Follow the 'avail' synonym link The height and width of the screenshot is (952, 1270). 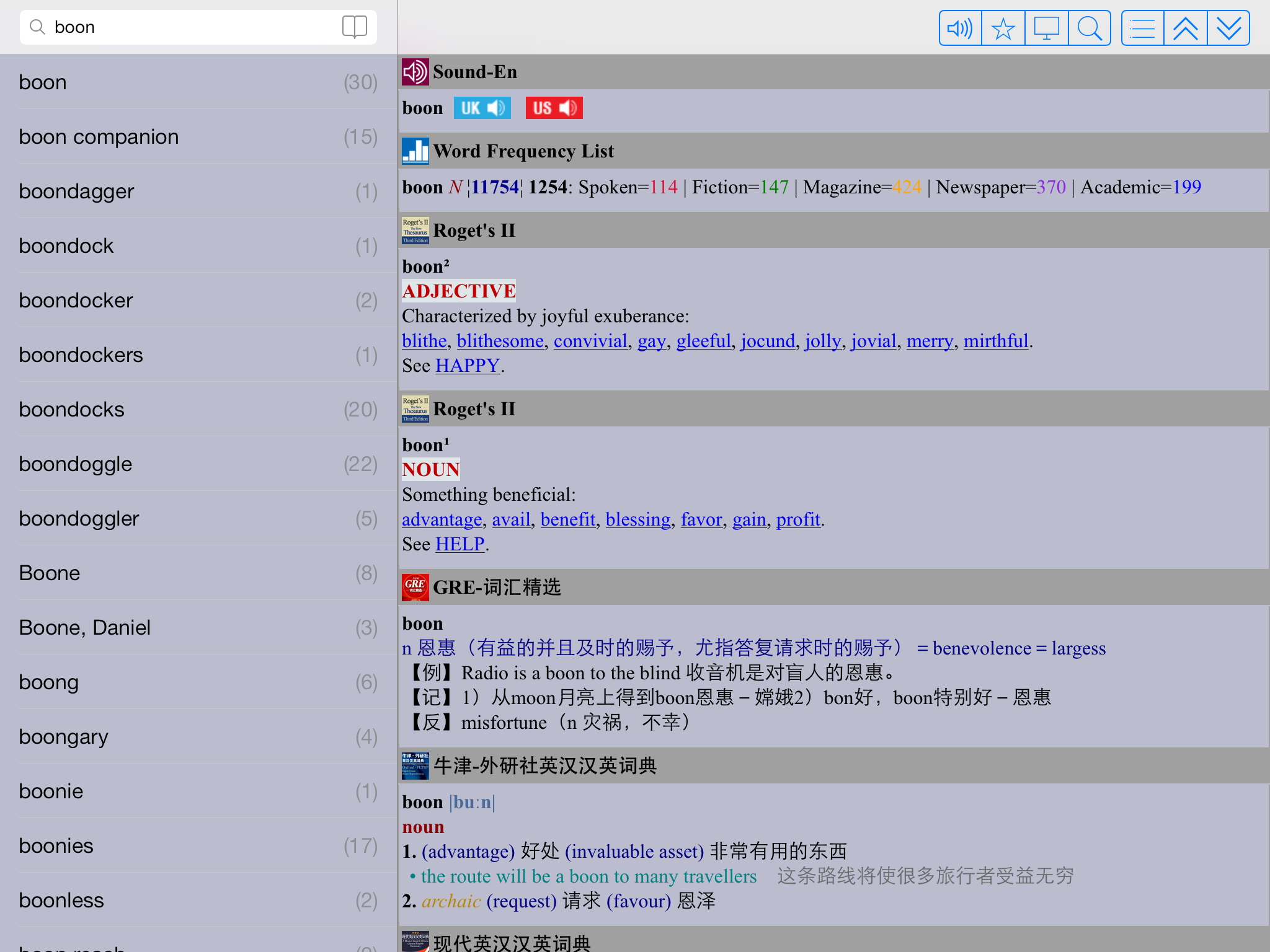[512, 519]
